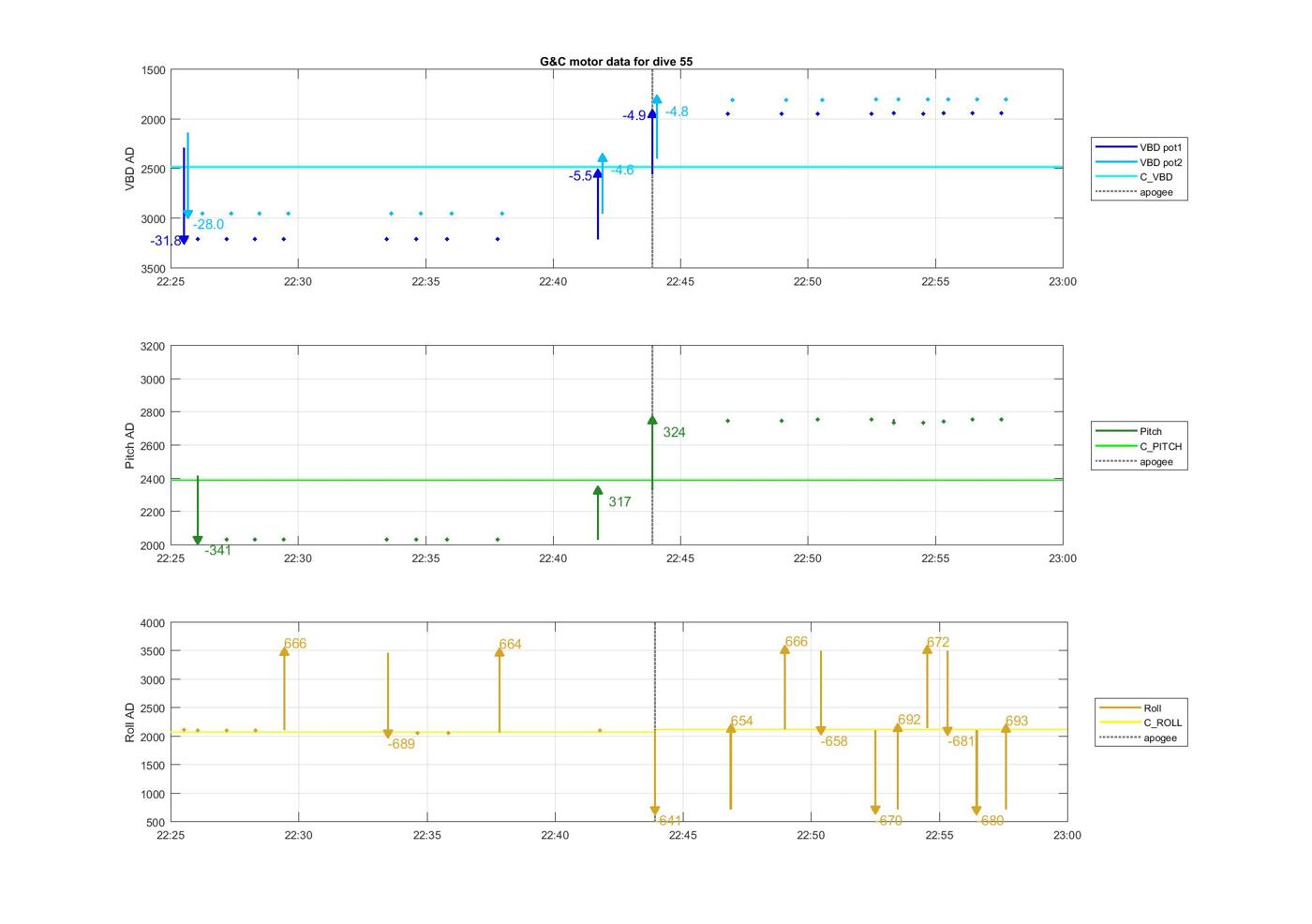This screenshot has height=924, width=1312.
Task: Click the '-5.5' VBD annotation
Action: 580,176
